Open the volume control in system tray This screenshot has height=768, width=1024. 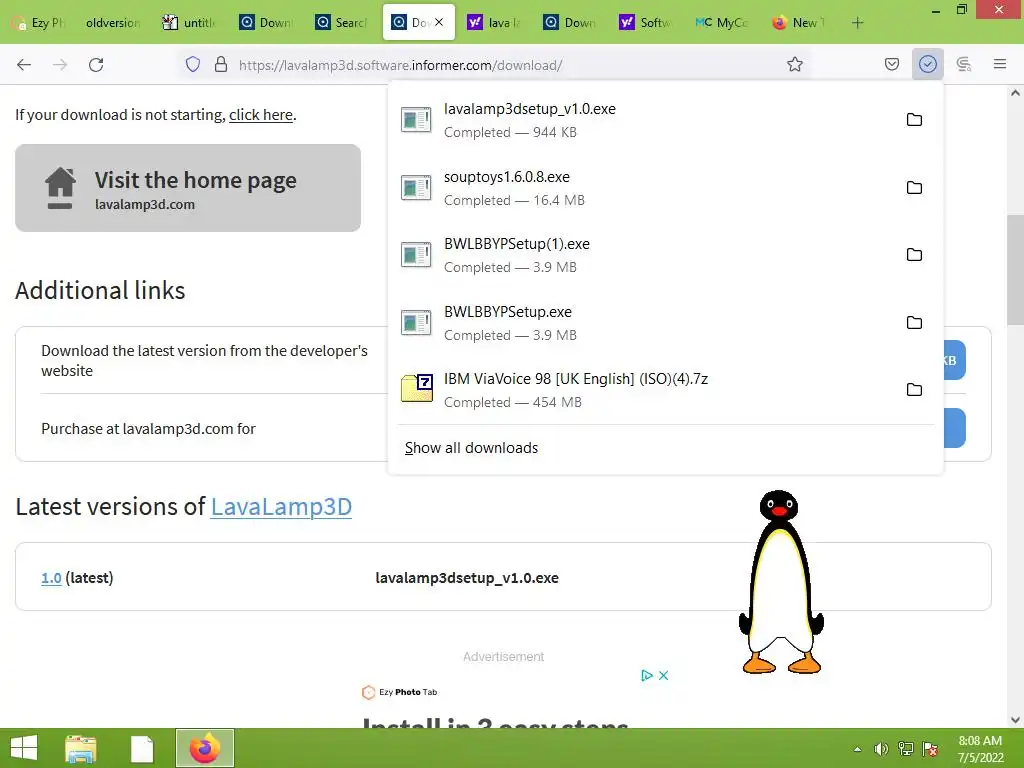coord(881,749)
